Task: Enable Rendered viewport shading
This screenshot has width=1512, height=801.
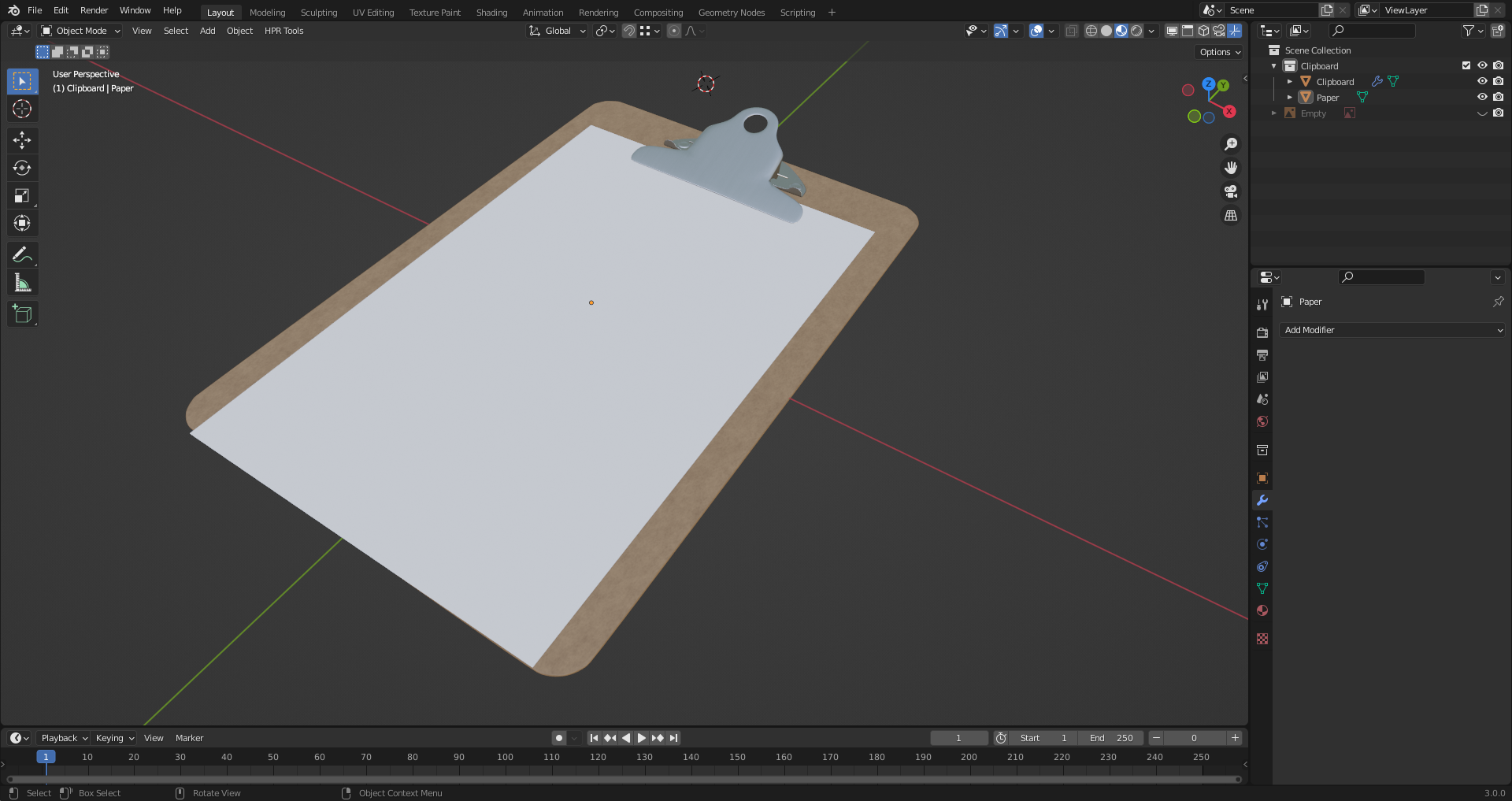Action: [x=1136, y=31]
